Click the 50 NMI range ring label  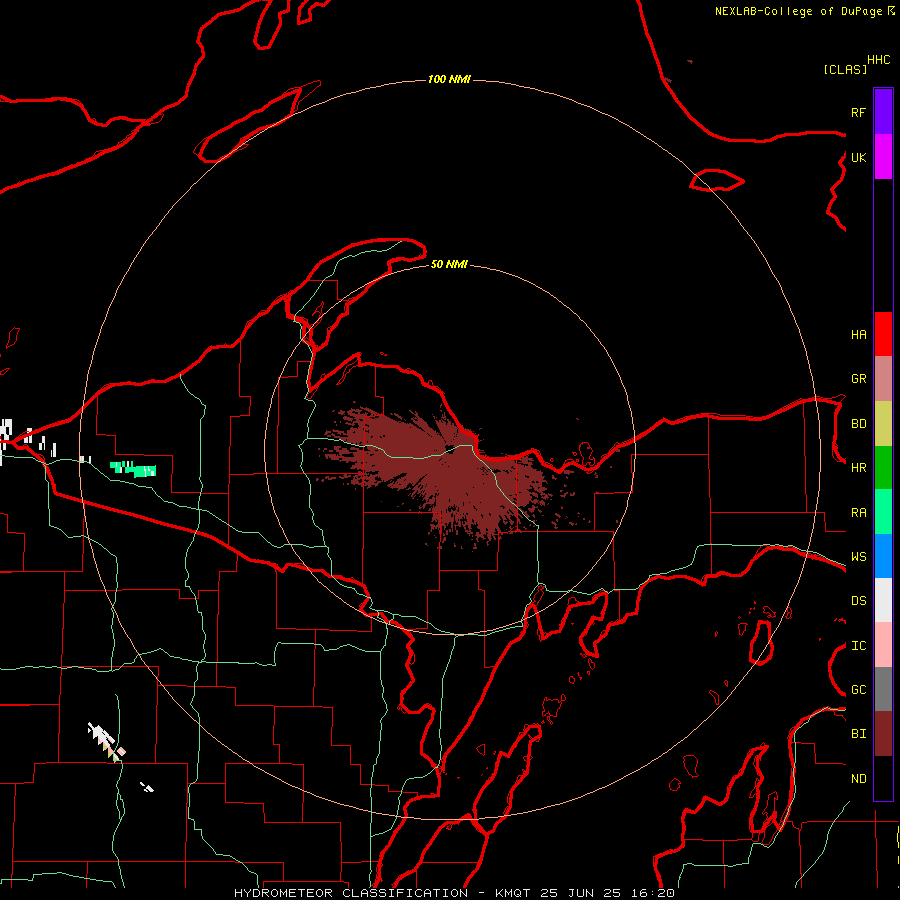click(x=449, y=265)
